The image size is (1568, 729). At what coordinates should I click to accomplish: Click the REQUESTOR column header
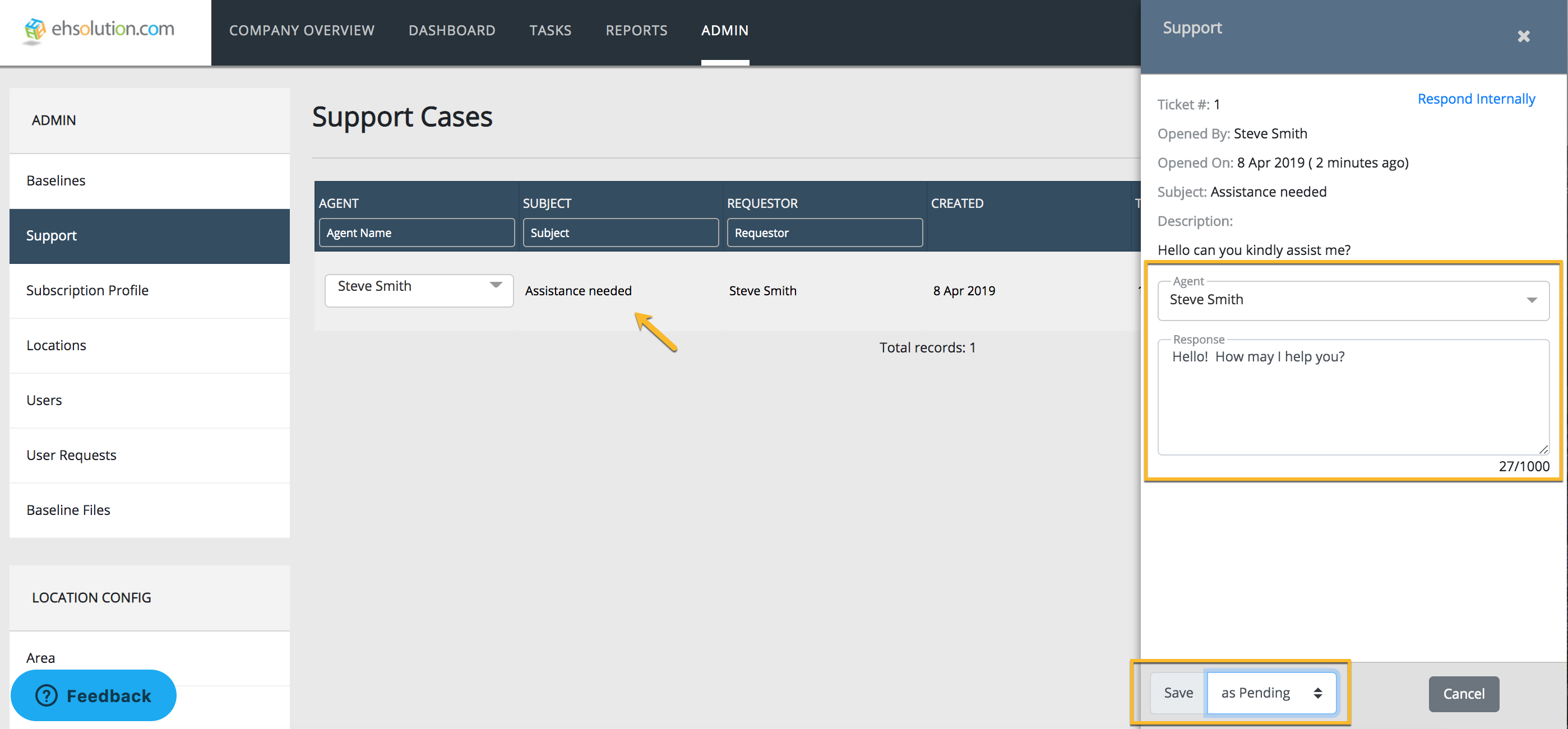pos(761,203)
